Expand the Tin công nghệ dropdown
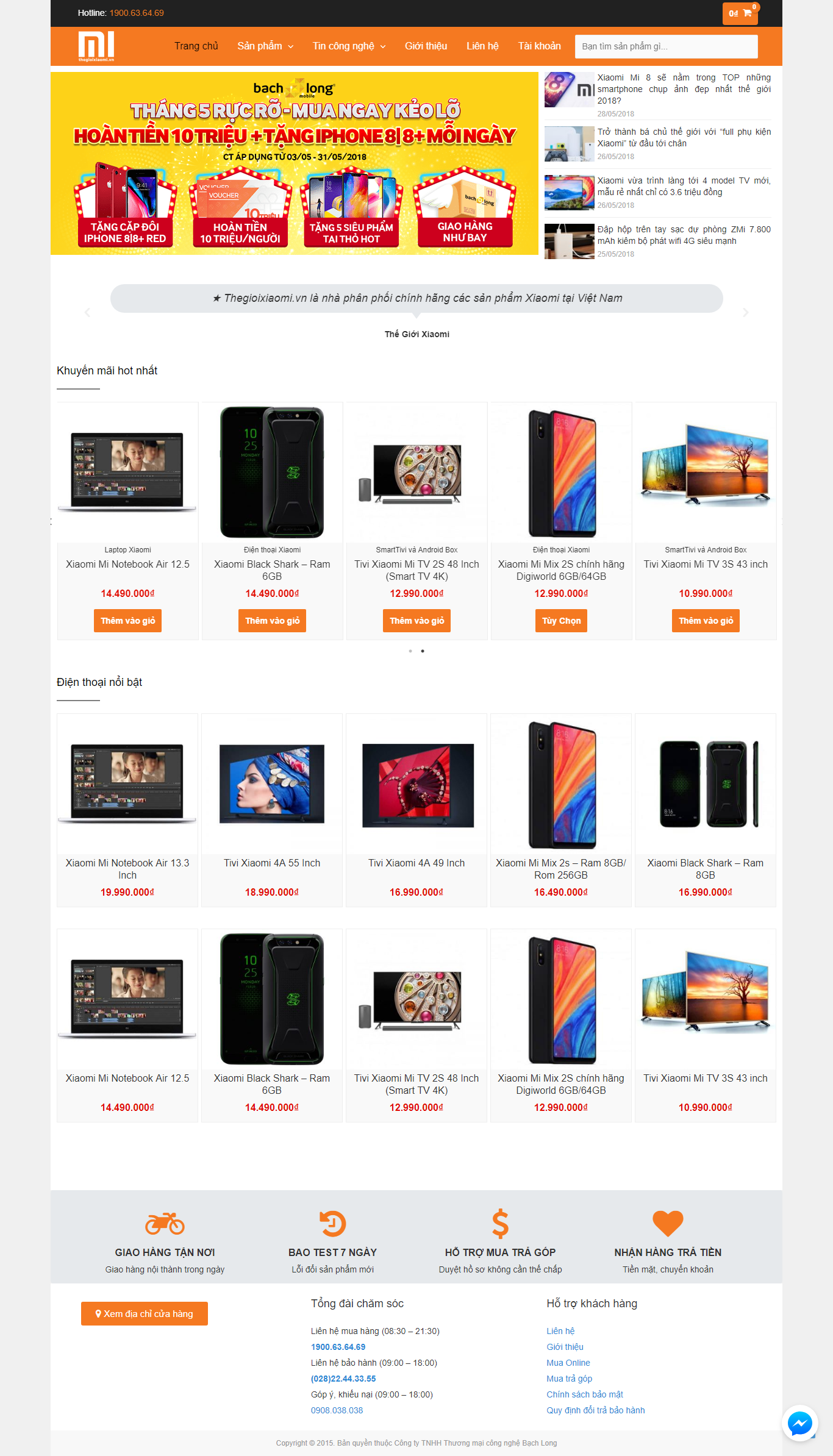The image size is (833, 1456). tap(349, 46)
